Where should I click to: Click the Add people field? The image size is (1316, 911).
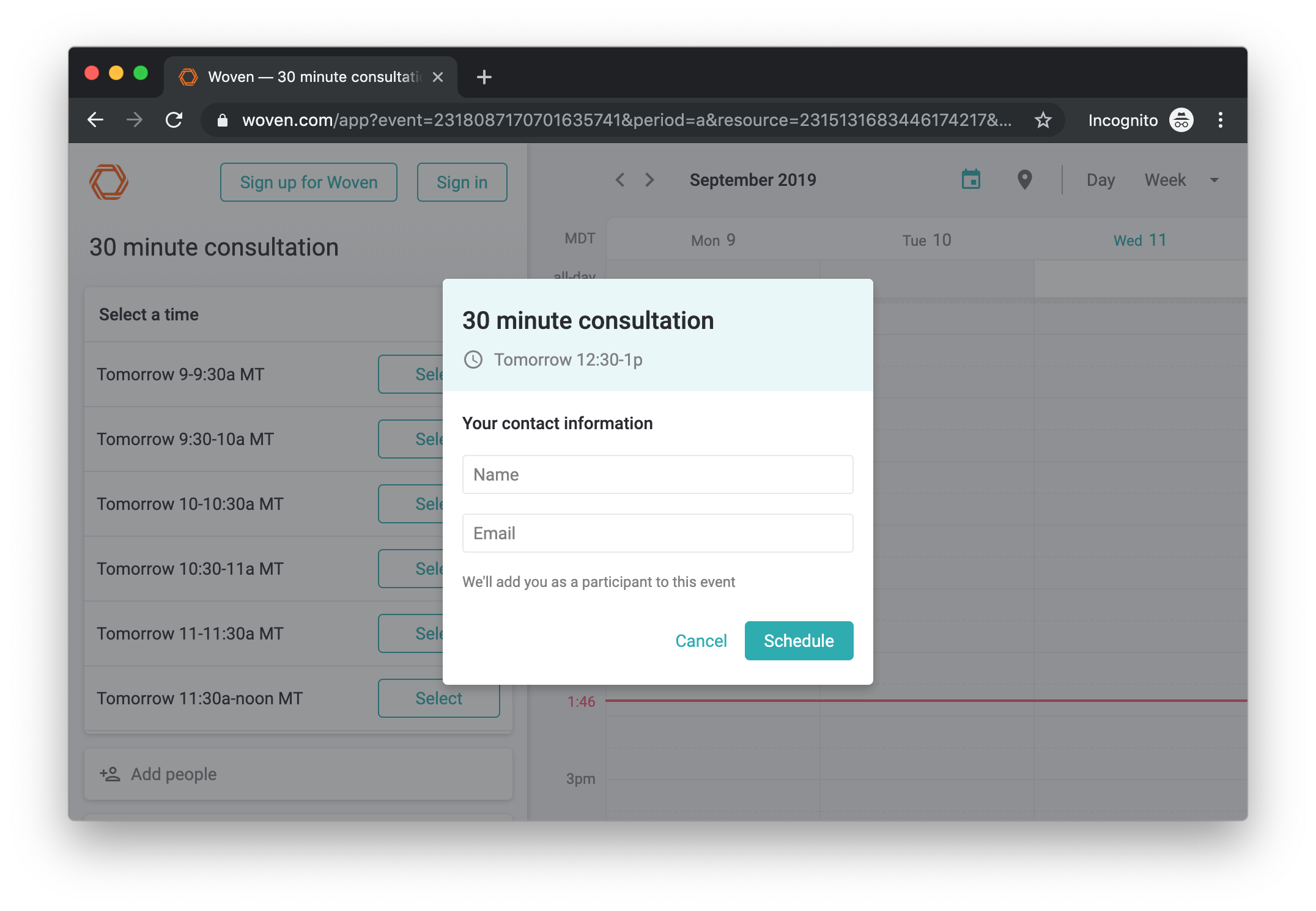pyautogui.click(x=298, y=774)
